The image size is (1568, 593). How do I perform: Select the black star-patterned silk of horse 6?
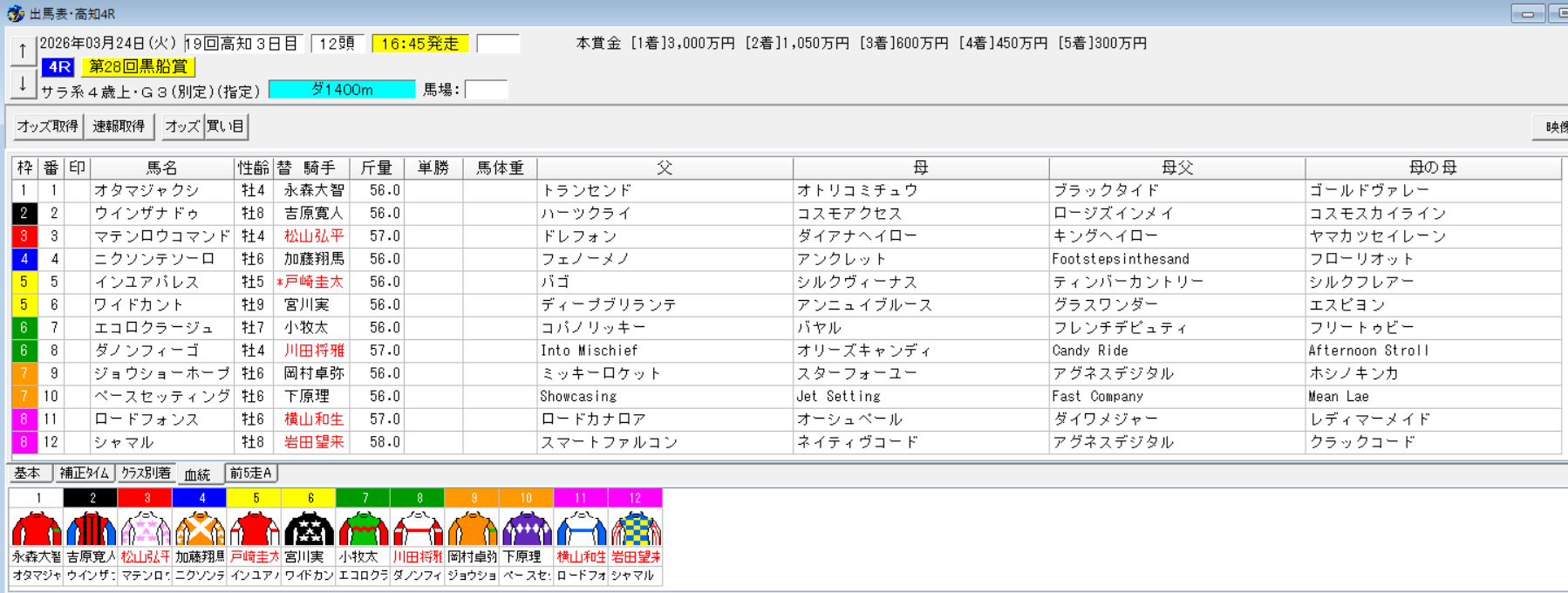(x=310, y=528)
